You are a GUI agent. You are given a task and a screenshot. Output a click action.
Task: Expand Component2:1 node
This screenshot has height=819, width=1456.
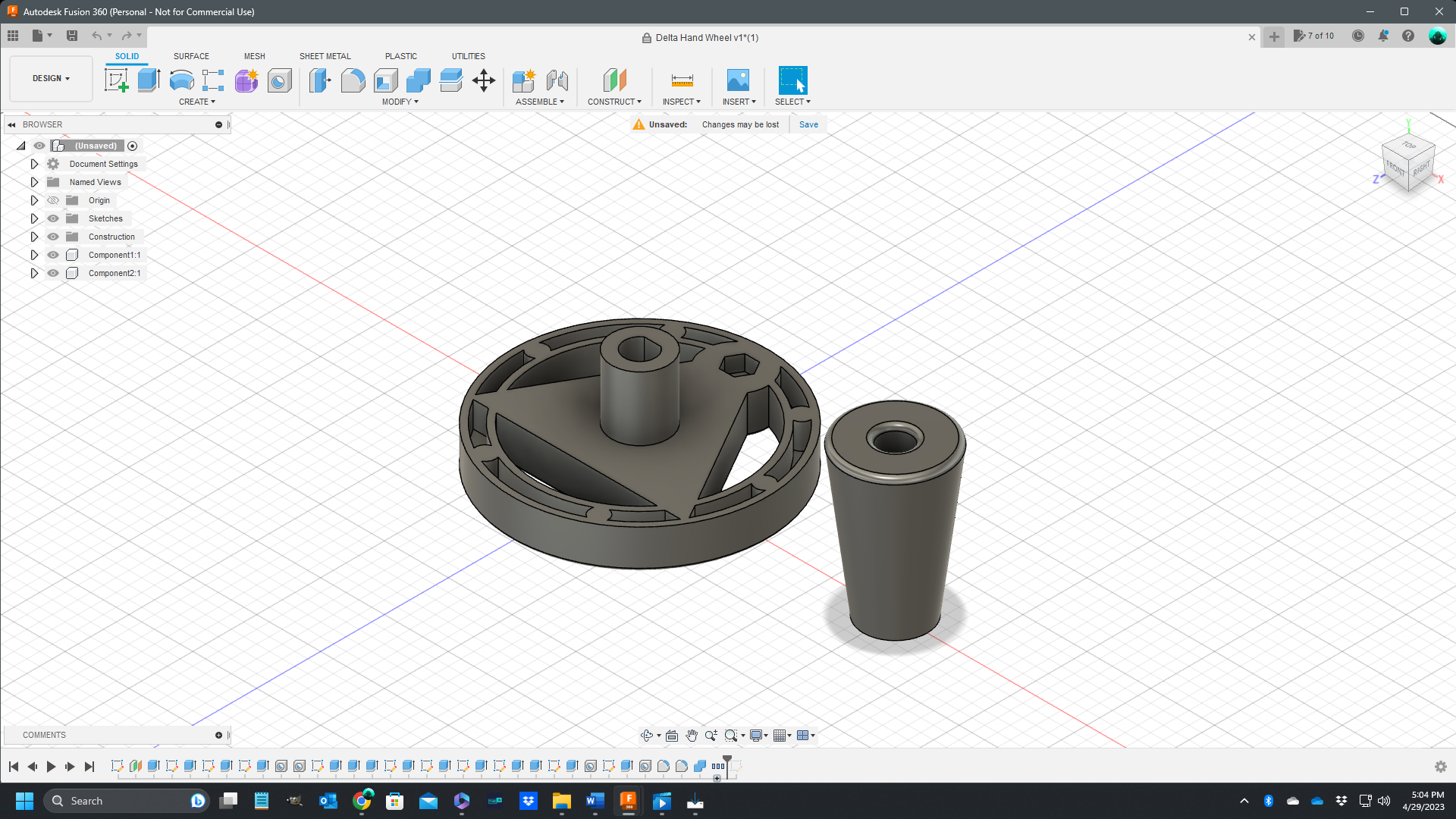[x=34, y=273]
